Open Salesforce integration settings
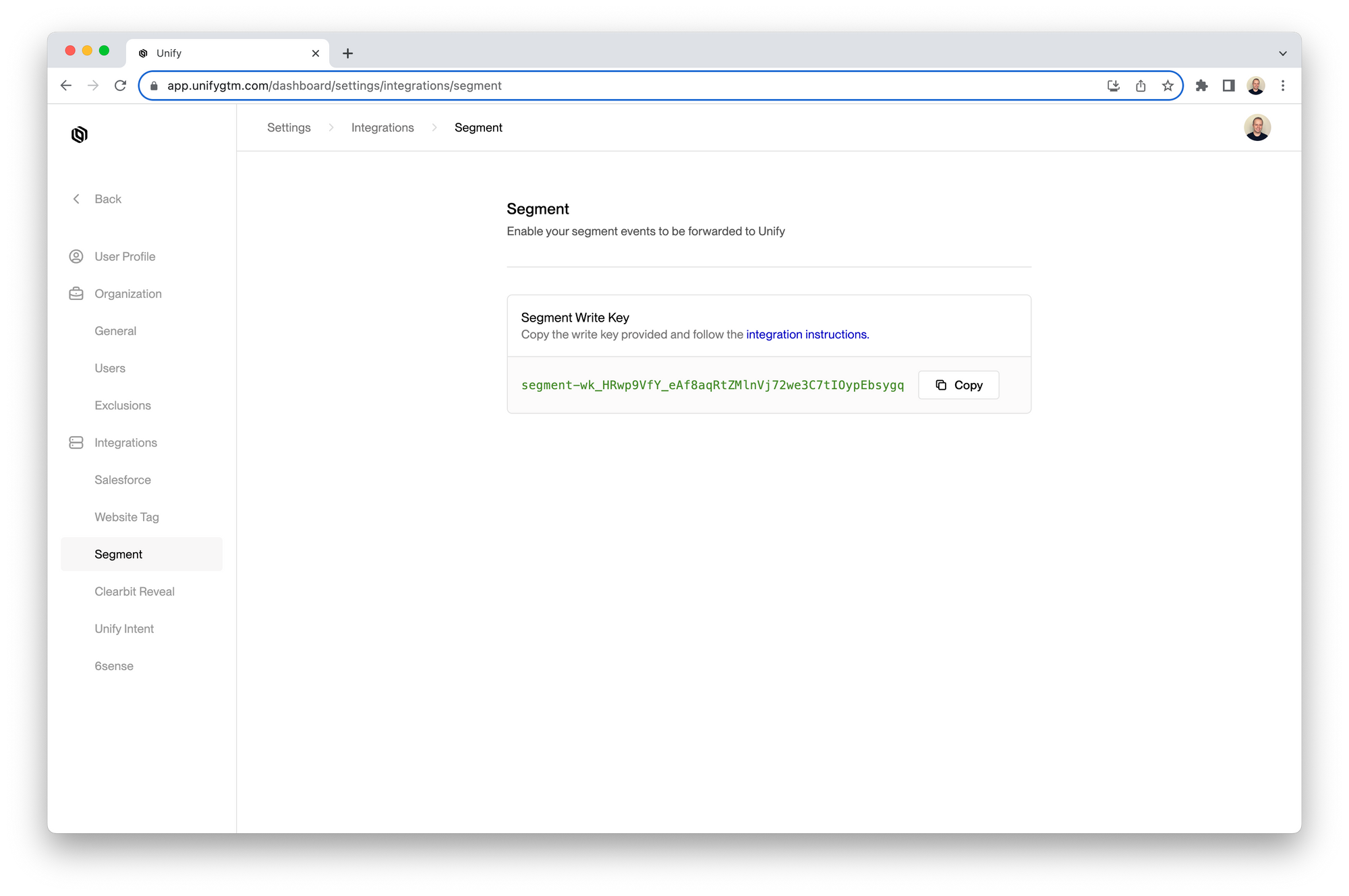 pyautogui.click(x=123, y=480)
